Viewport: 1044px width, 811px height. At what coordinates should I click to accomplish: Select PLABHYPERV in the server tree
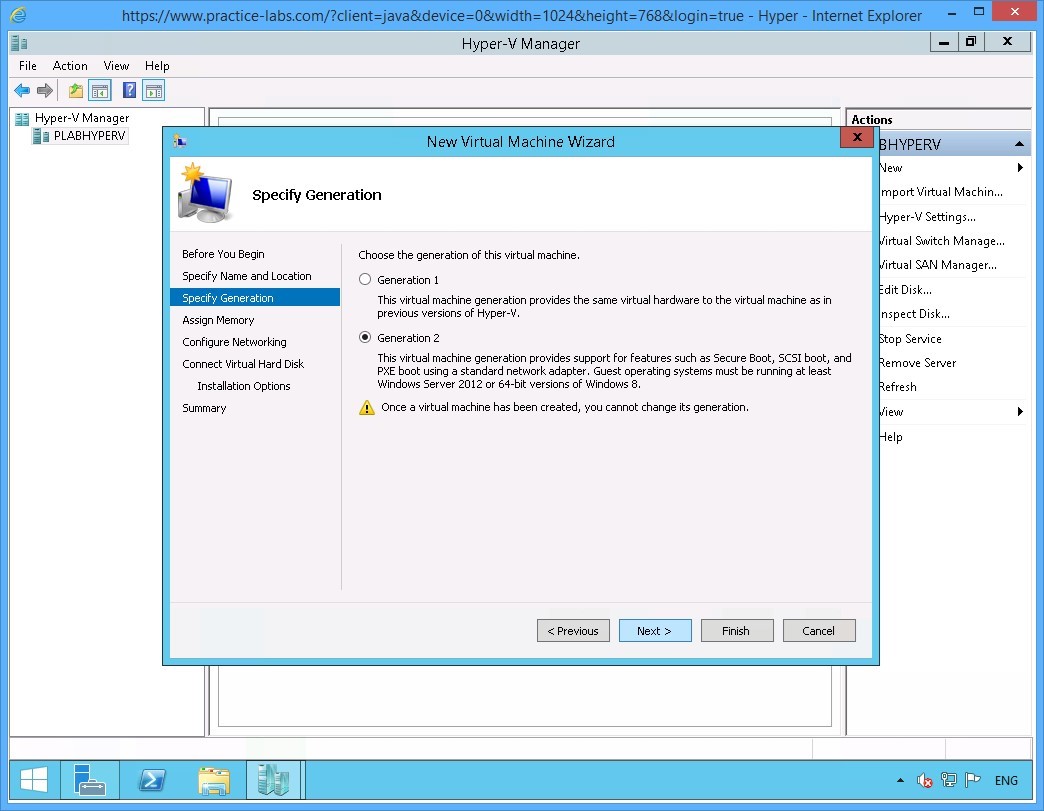pos(90,135)
